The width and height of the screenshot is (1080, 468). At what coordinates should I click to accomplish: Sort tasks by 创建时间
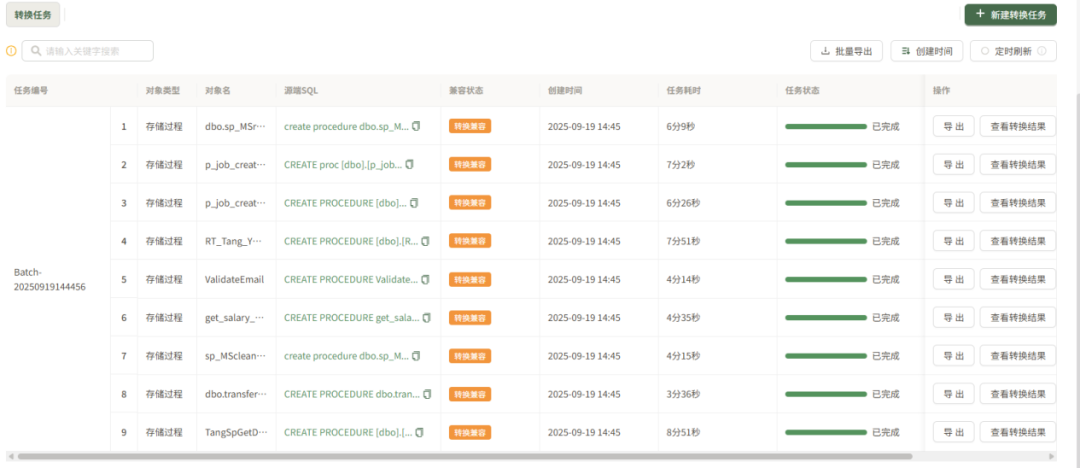(x=926, y=51)
